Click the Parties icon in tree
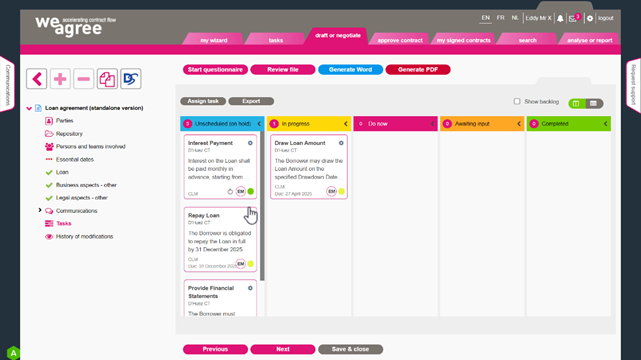This screenshot has width=641, height=360. pos(49,121)
